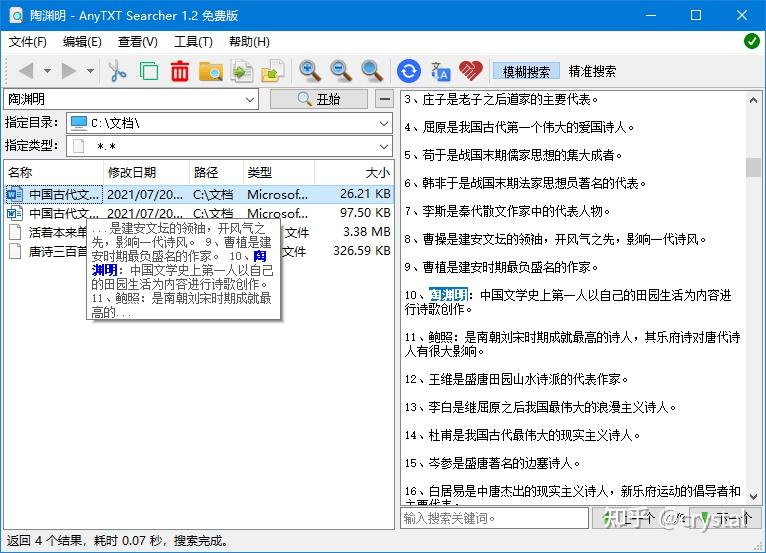This screenshot has width=766, height=553.
Task: Open the 文件(F) menu
Action: (28, 42)
